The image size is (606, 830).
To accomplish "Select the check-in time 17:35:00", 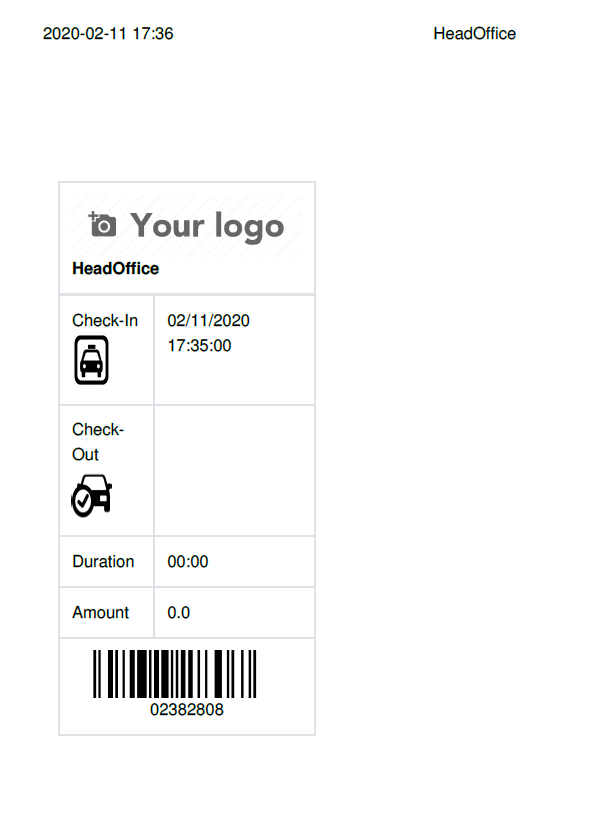I will (199, 346).
